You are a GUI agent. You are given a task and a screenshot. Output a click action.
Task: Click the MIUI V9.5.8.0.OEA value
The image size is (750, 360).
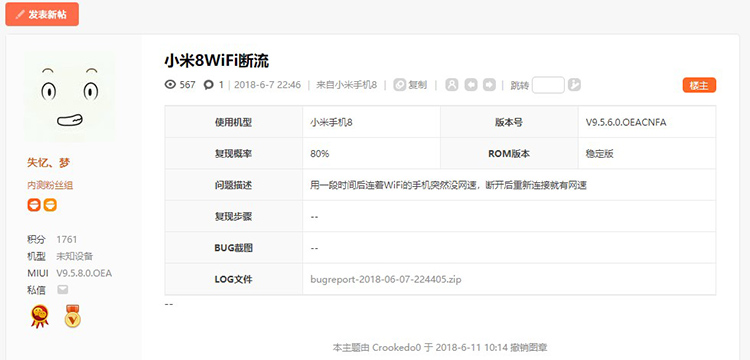coord(84,273)
